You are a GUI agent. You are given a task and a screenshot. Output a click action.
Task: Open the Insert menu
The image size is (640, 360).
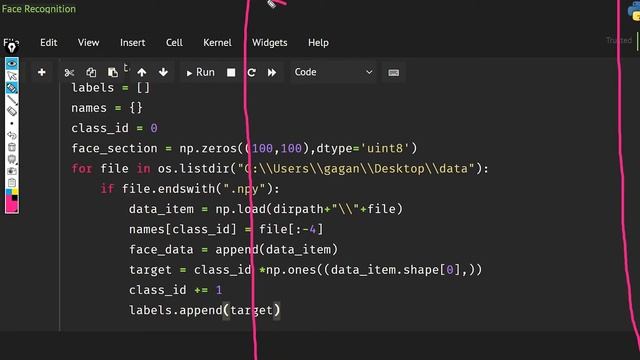pyautogui.click(x=133, y=42)
